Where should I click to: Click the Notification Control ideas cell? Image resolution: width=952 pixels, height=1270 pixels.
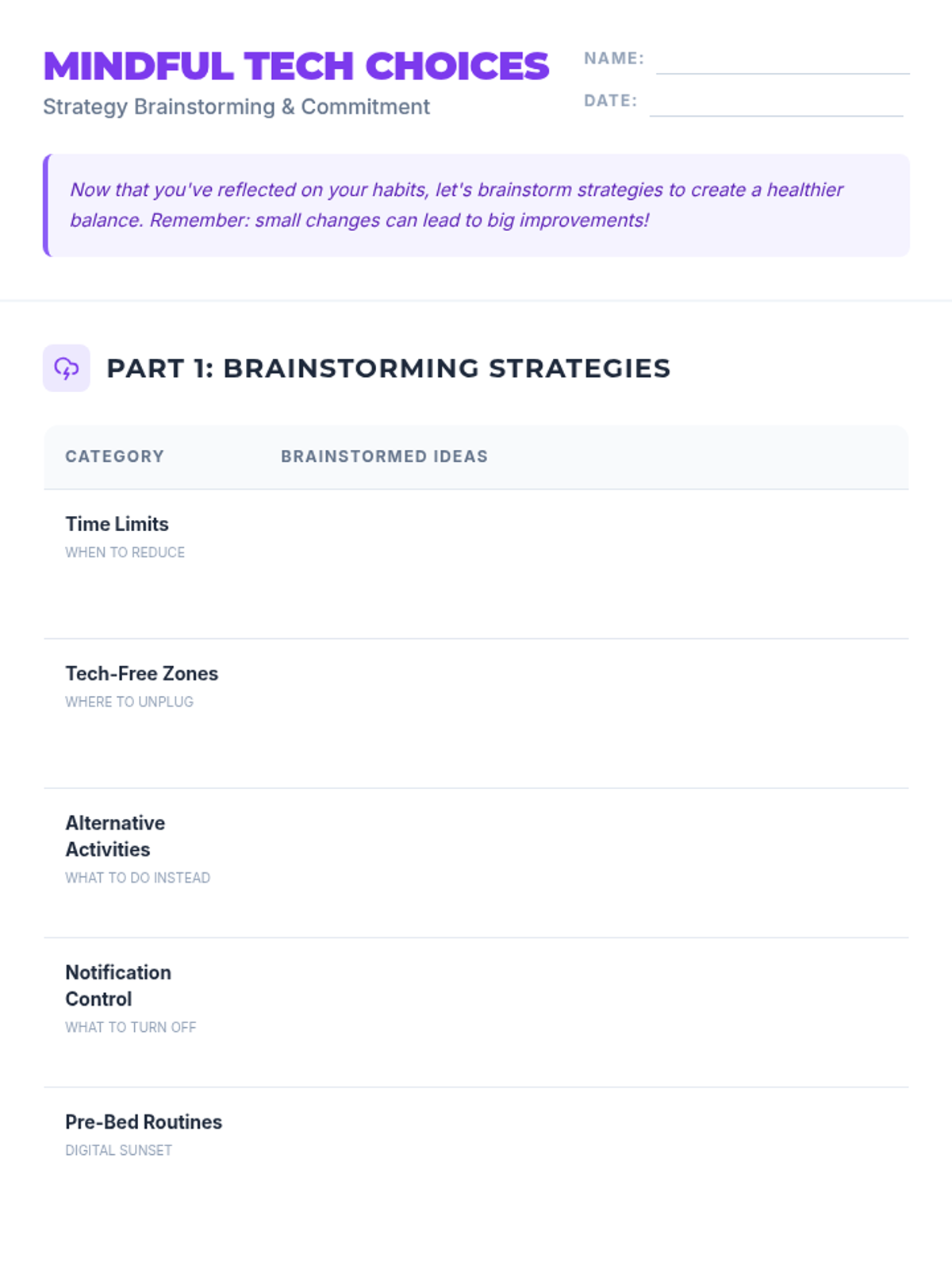point(587,1012)
